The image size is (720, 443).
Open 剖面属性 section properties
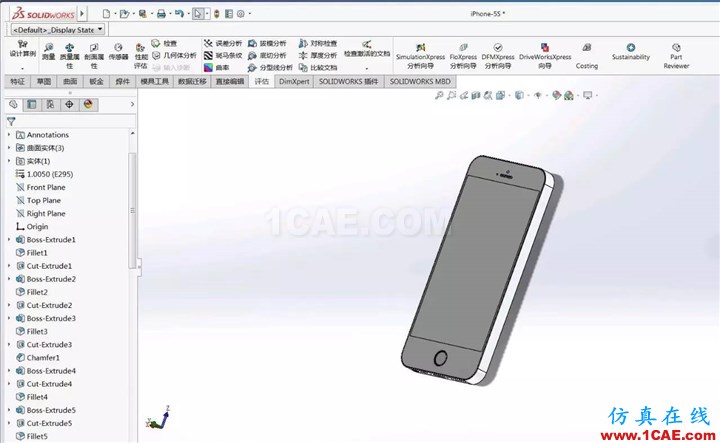coord(94,56)
